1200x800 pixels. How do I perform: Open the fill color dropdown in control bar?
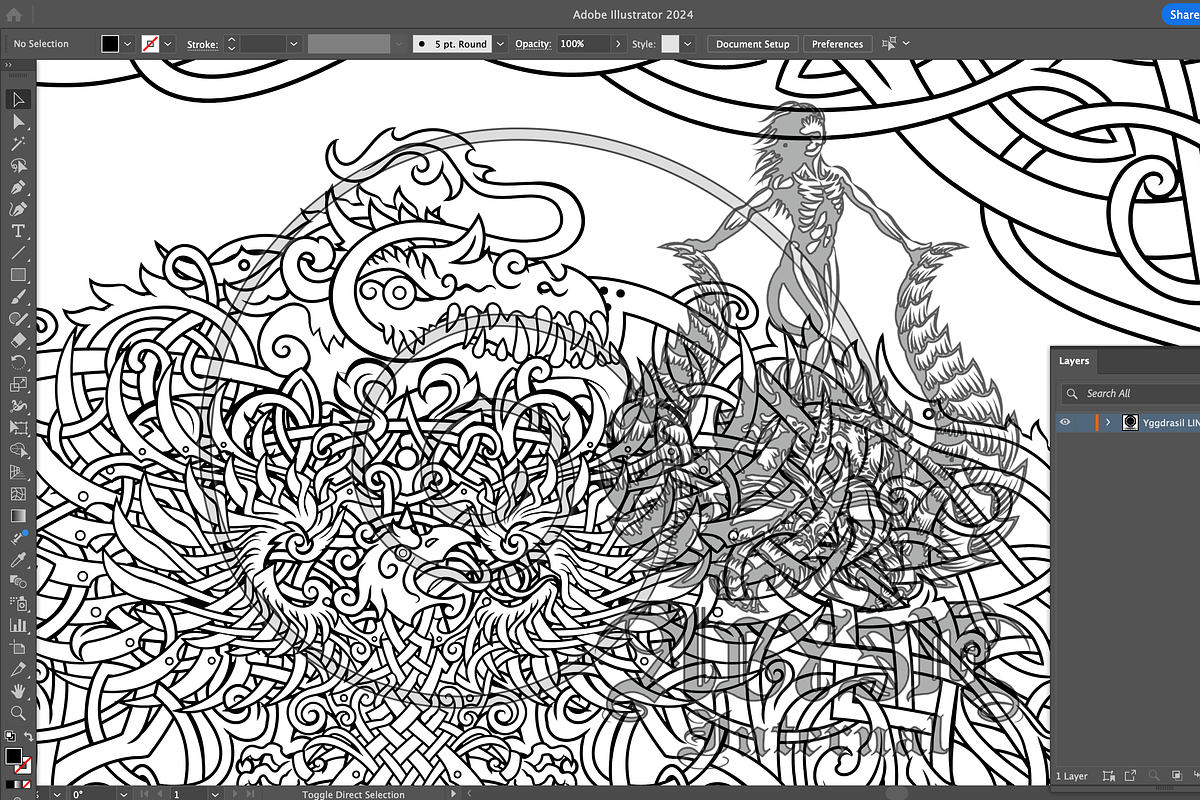coord(127,44)
